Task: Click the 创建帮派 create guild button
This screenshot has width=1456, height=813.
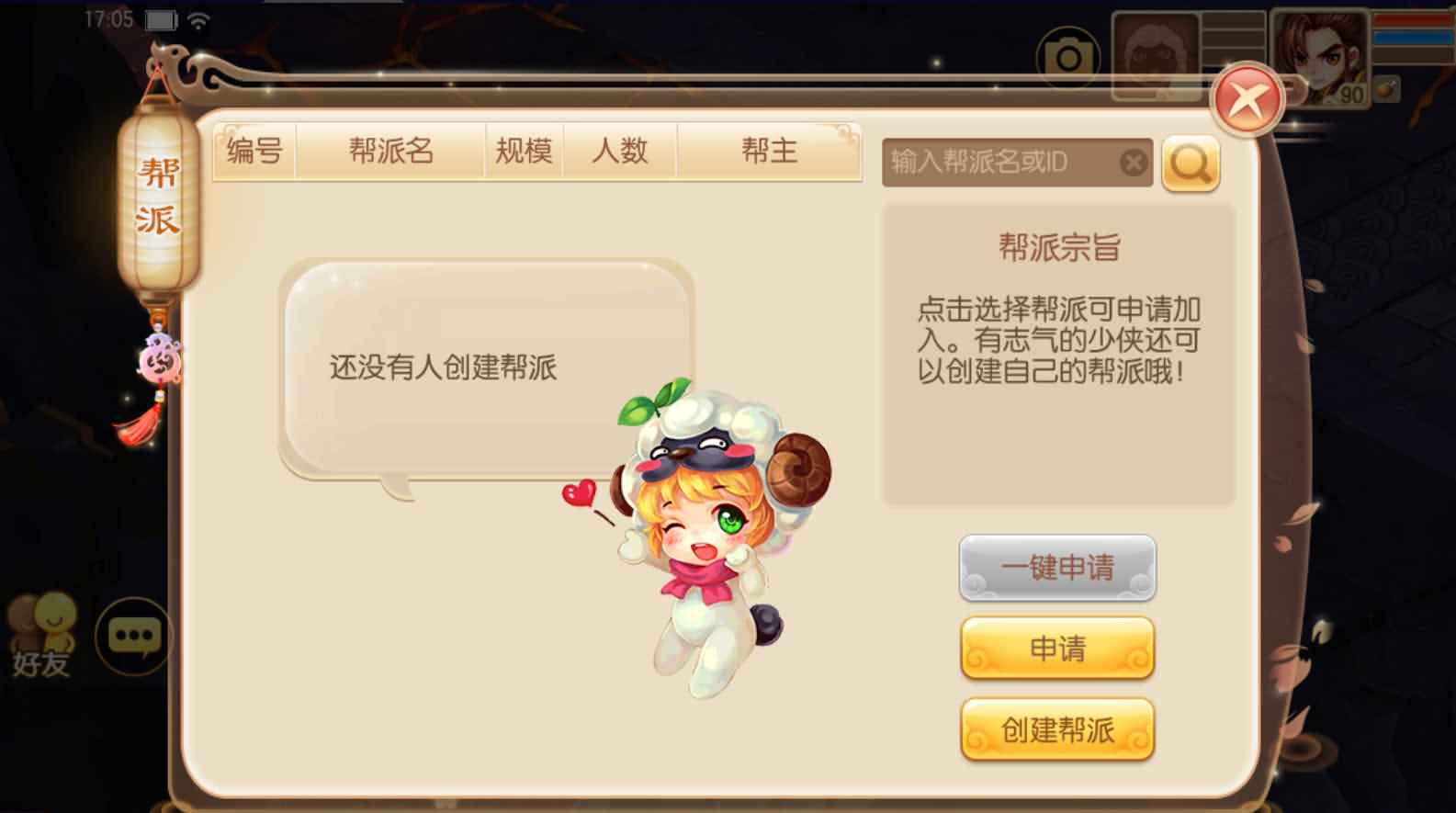Action: [x=1057, y=730]
